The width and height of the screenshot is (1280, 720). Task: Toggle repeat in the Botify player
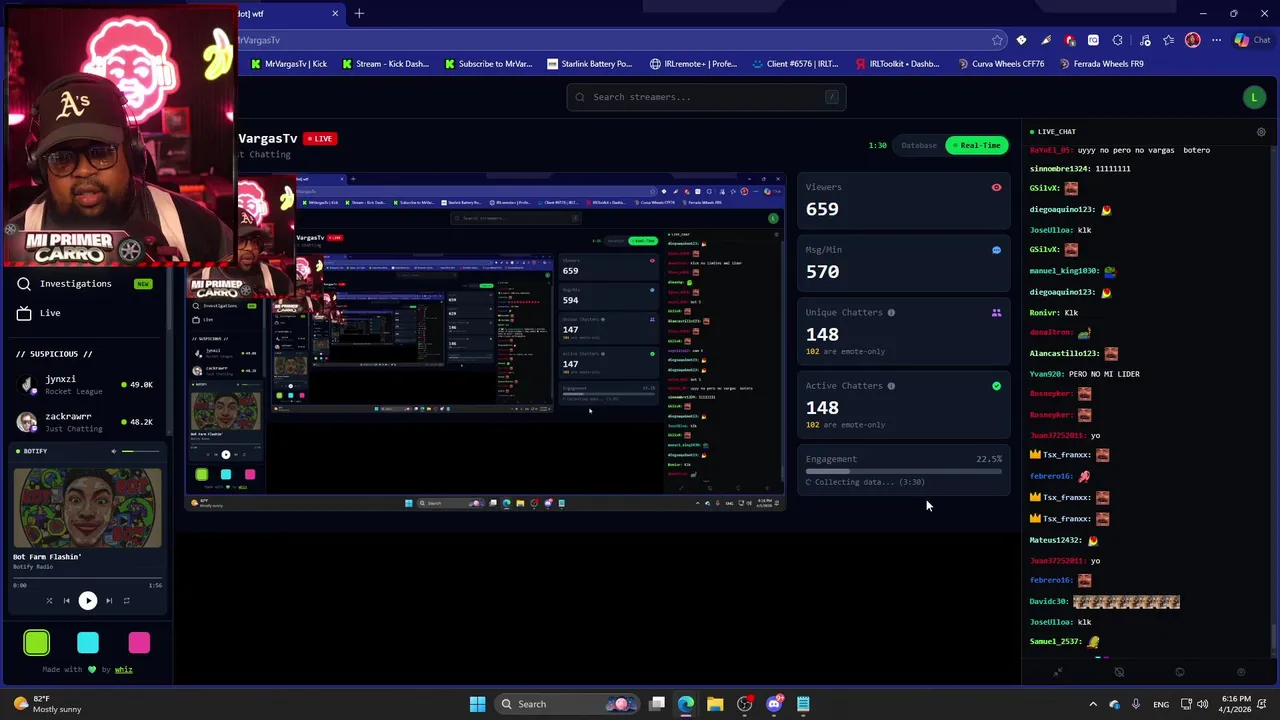click(127, 601)
